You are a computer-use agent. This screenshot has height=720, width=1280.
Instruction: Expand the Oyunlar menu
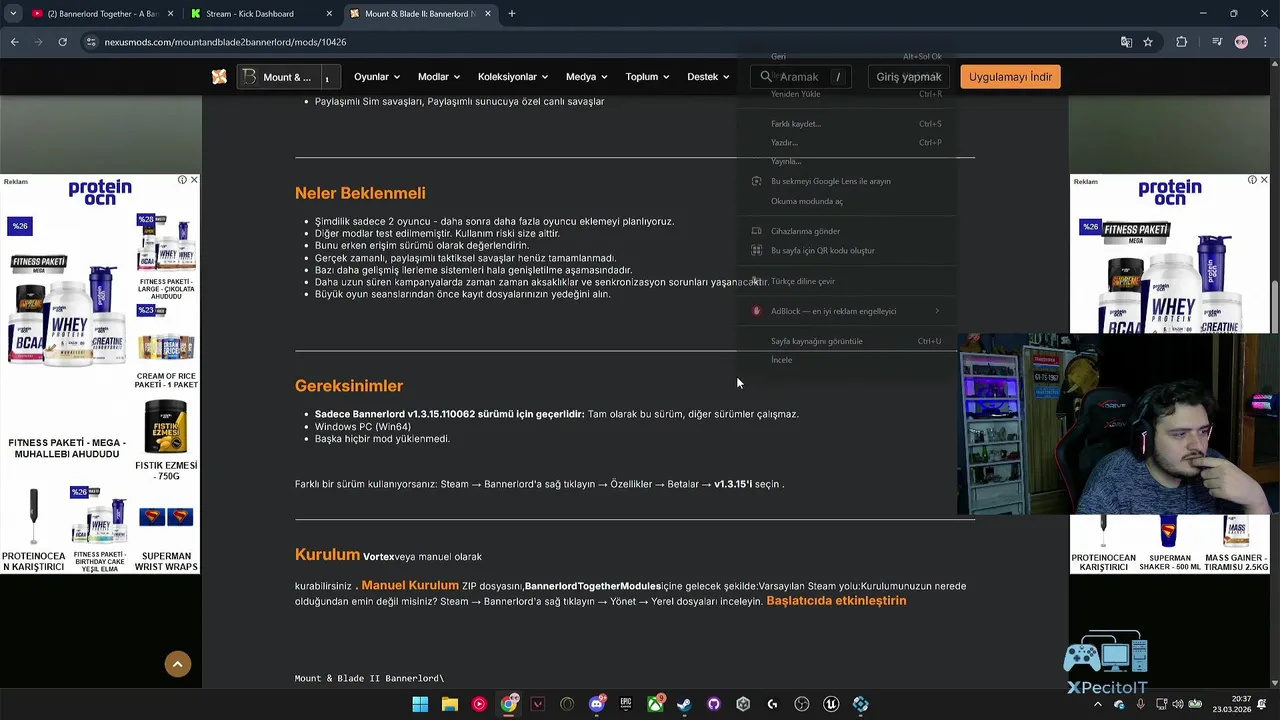pyautogui.click(x=377, y=77)
